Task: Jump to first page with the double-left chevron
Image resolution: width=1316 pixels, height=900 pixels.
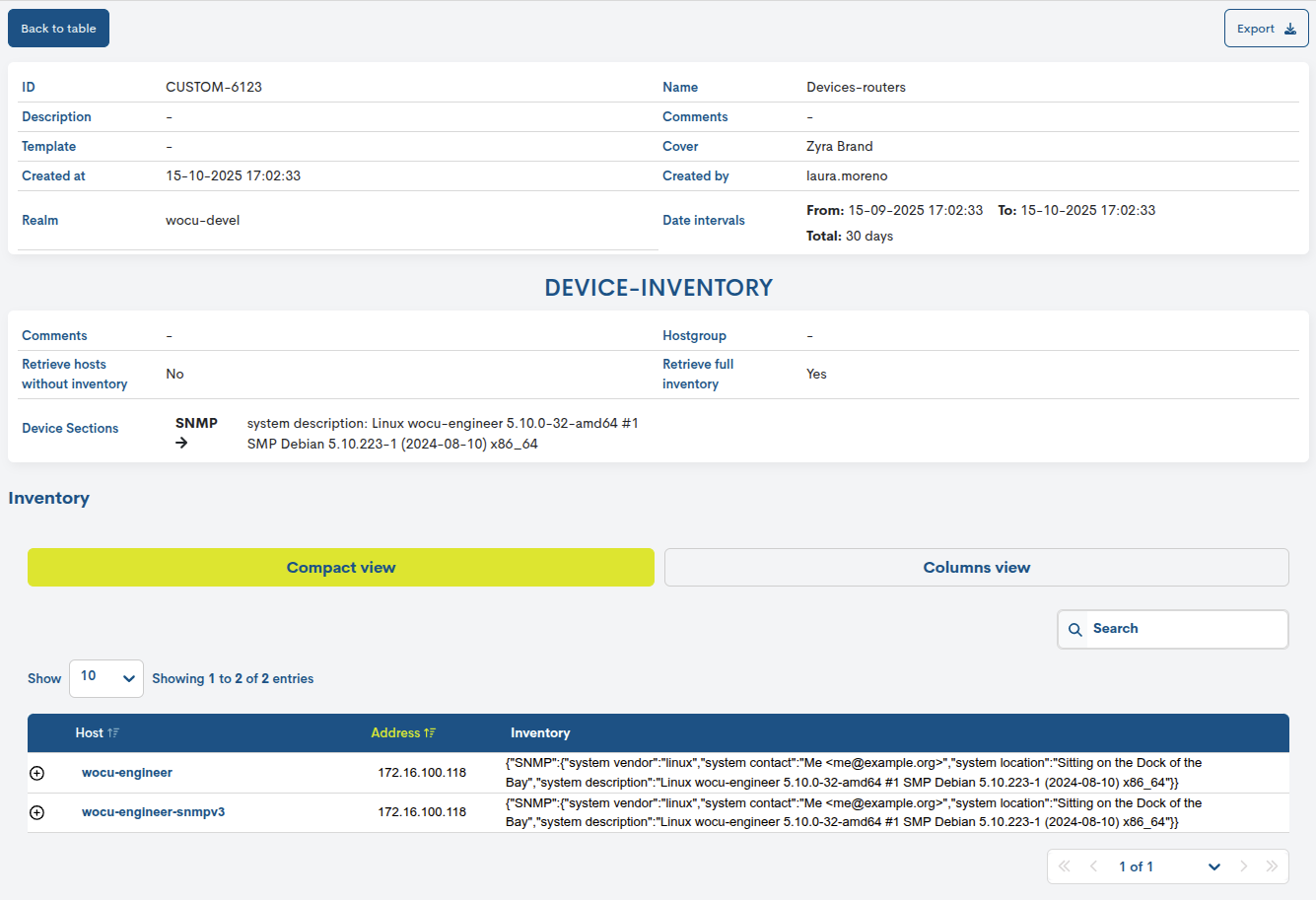Action: tap(1064, 866)
